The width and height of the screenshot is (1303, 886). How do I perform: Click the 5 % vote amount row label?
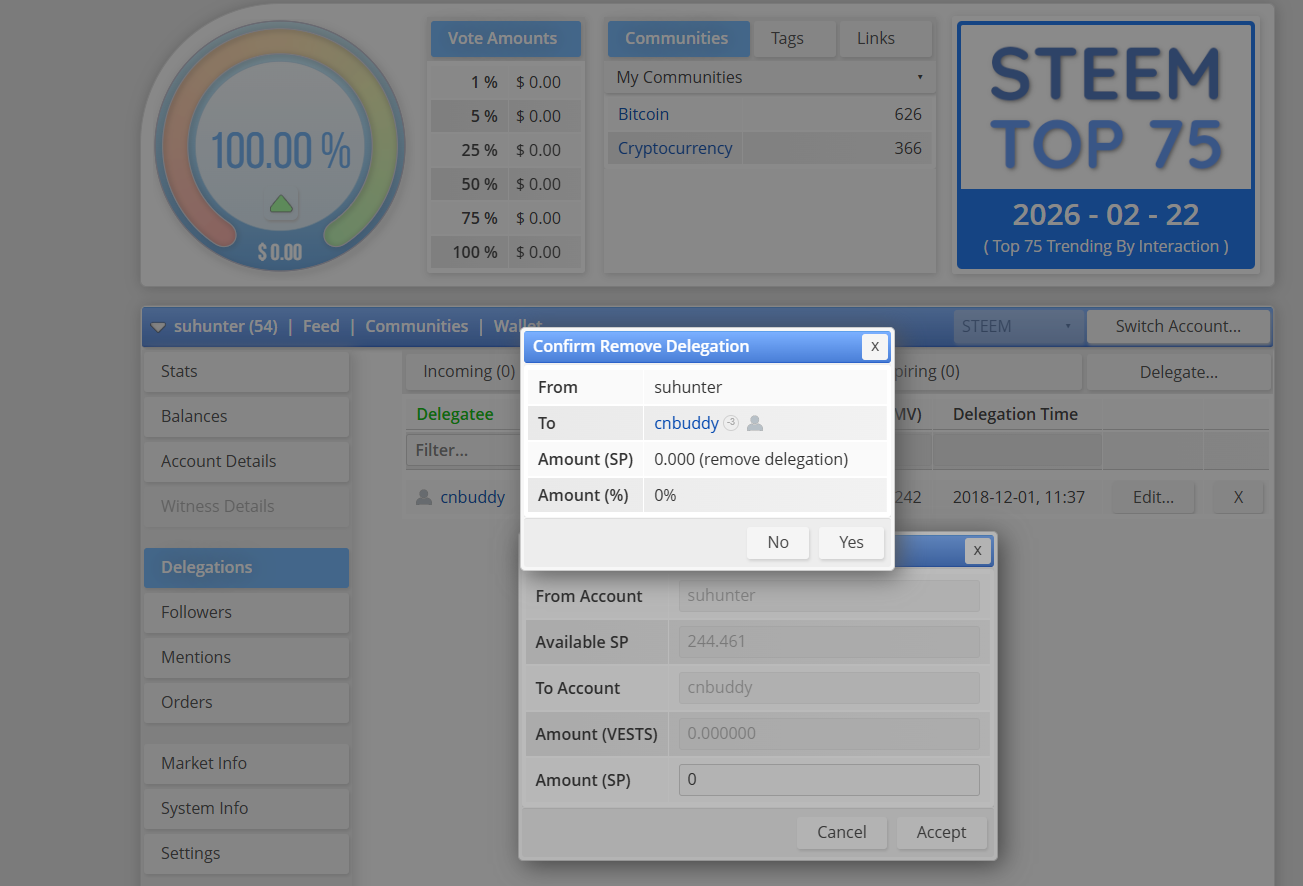point(484,116)
